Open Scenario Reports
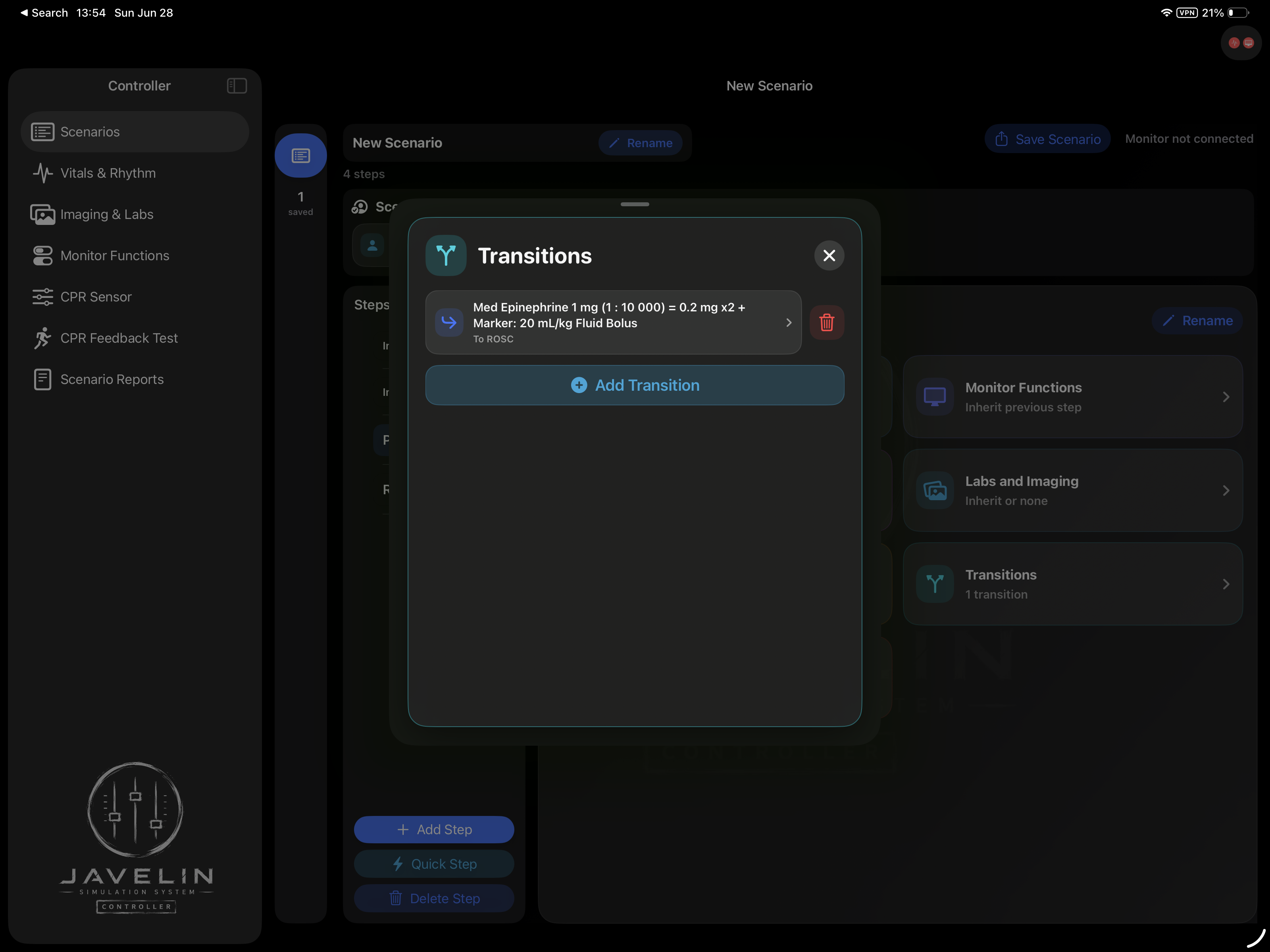 pos(135,379)
